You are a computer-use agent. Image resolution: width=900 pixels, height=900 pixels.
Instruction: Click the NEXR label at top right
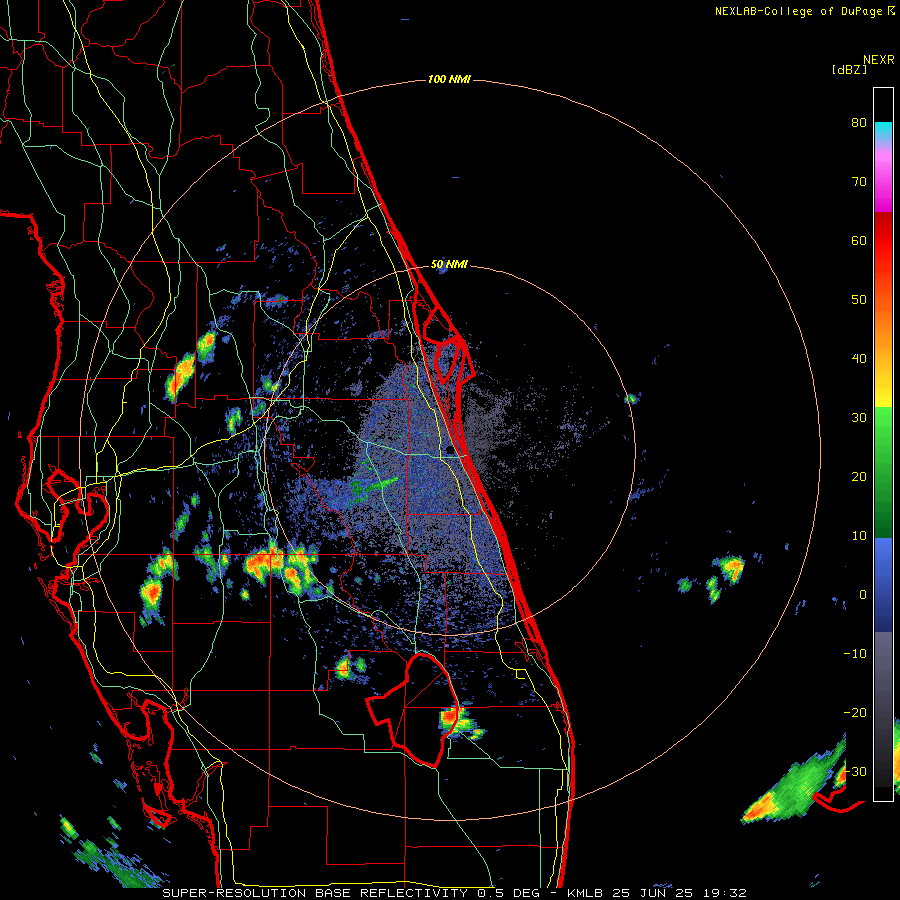879,60
